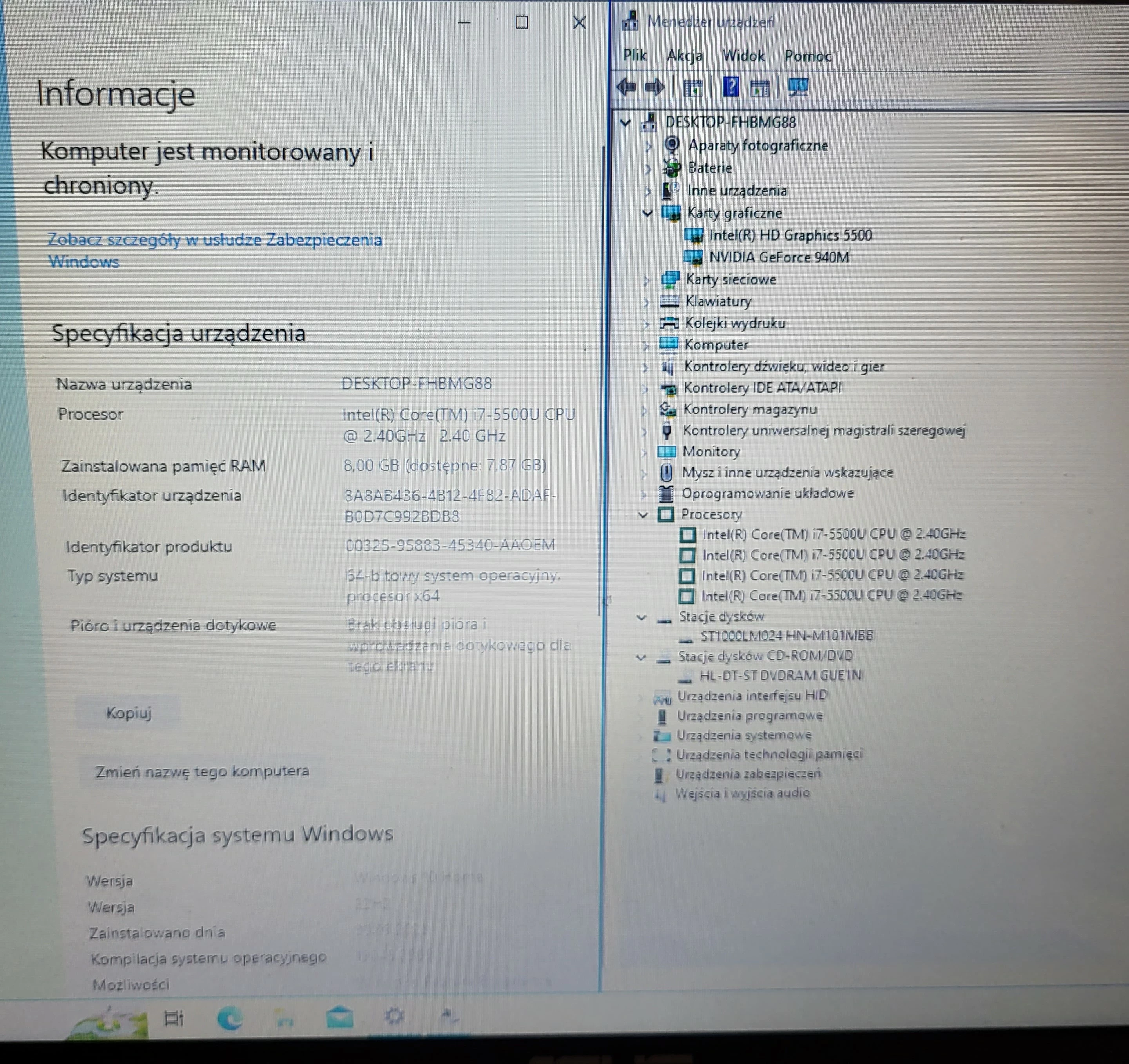Open the Akcja menu
Image resolution: width=1129 pixels, height=1064 pixels.
tap(684, 56)
